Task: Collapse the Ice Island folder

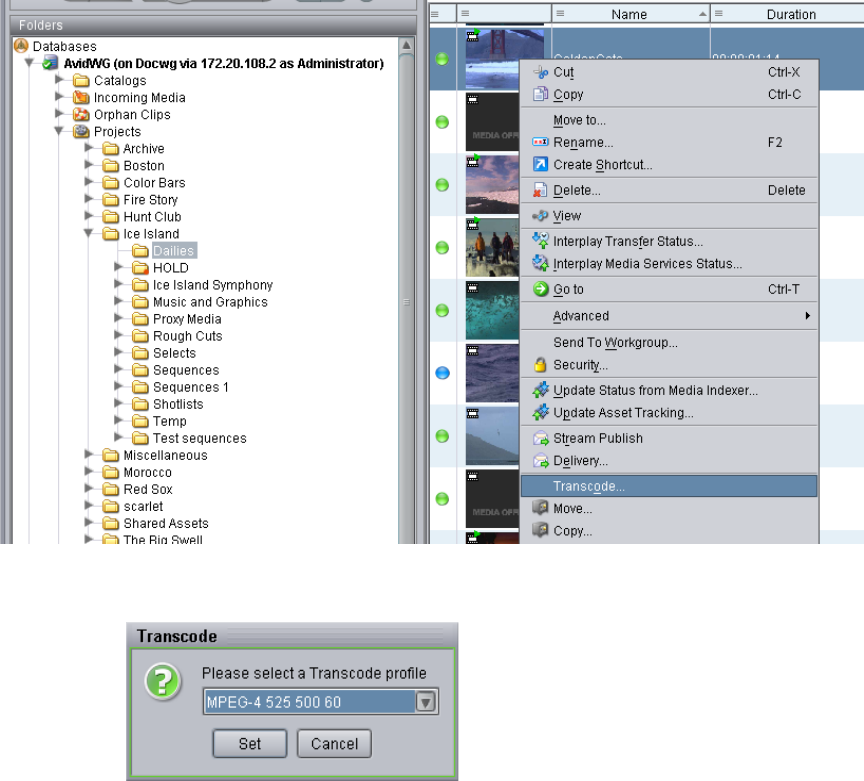Action: (88, 233)
